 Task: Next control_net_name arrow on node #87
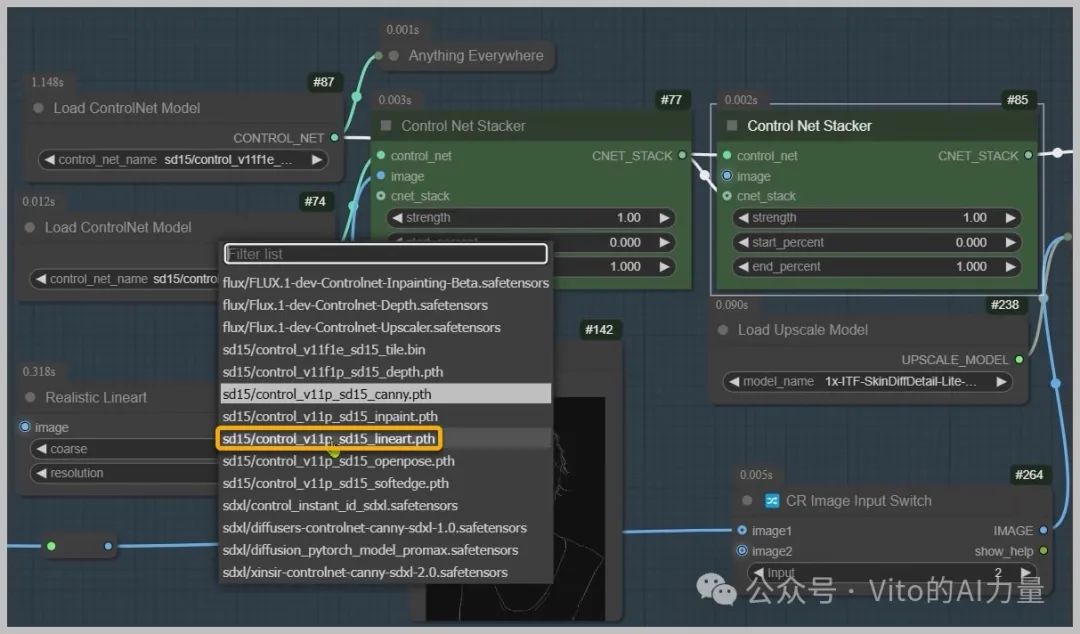317,159
